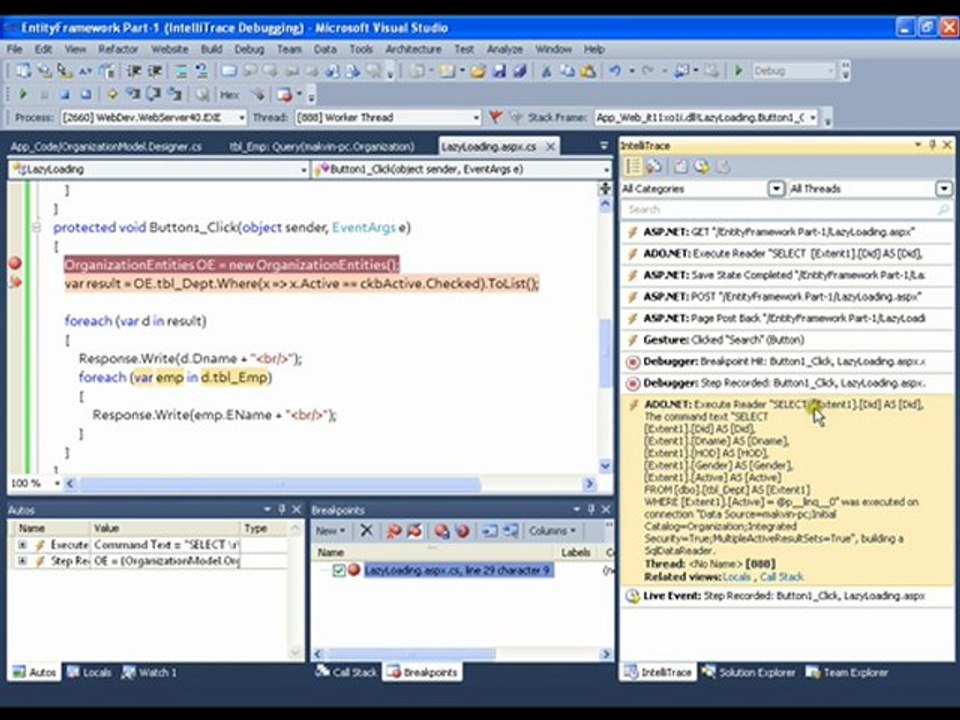The height and width of the screenshot is (720, 960).
Task: Click the Show Next Statement yellow arrow
Action: click(x=112, y=94)
